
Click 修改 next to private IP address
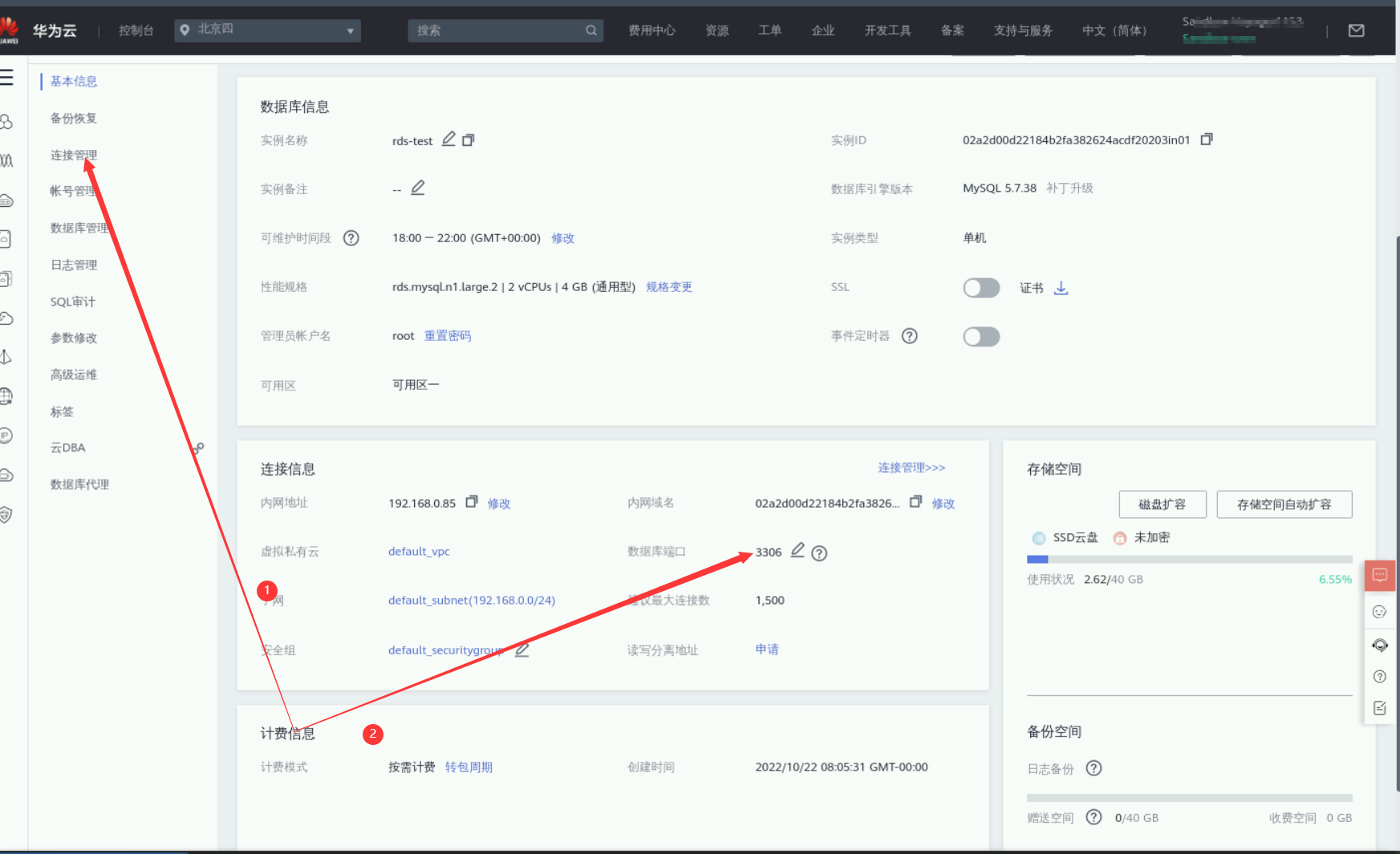coord(499,504)
